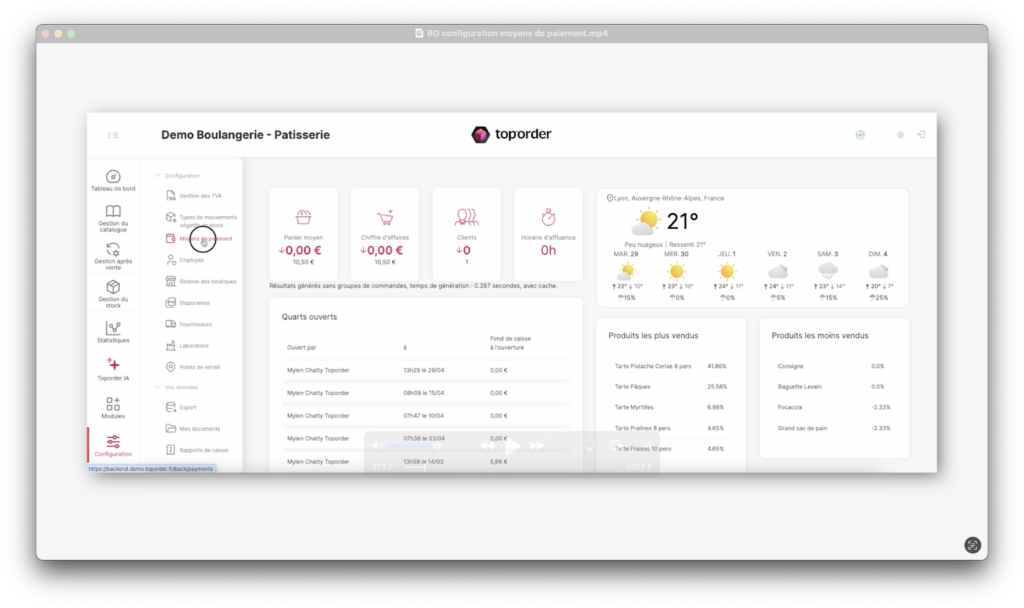Open the Gestion des boutiques link
This screenshot has height=608, width=1024.
207,281
